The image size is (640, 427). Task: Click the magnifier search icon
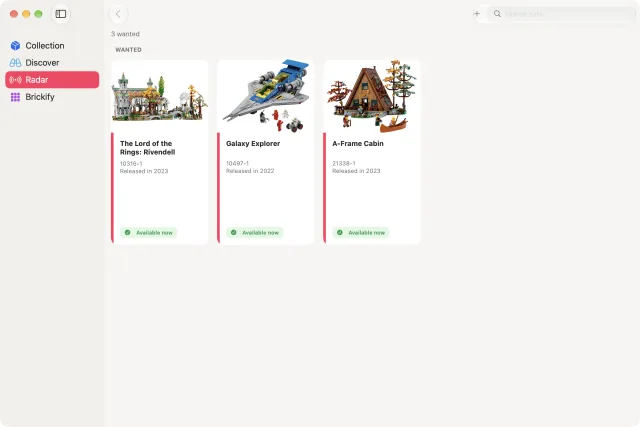(497, 14)
